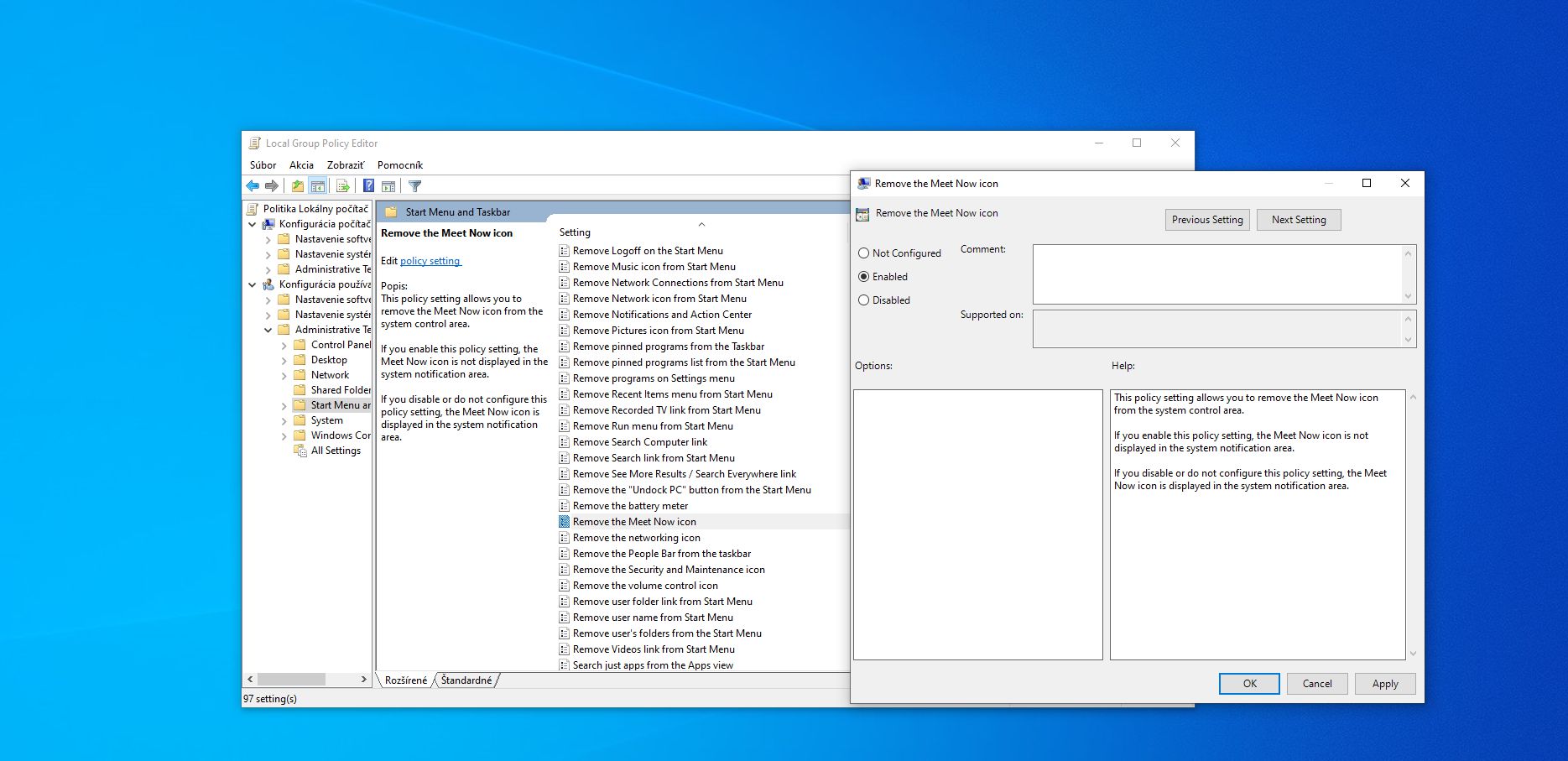
Task: Expand the Windows Components tree node
Action: point(284,435)
